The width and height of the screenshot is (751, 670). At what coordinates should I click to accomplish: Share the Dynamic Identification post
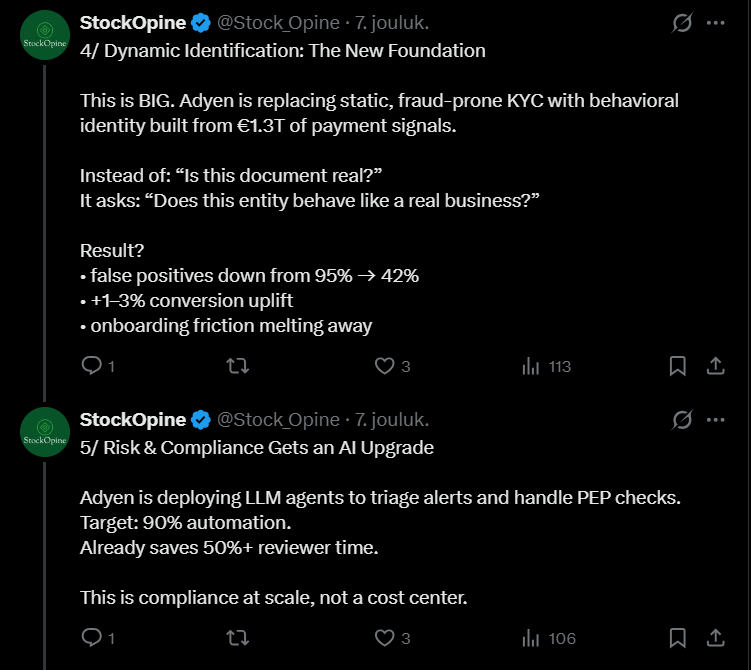pos(715,366)
